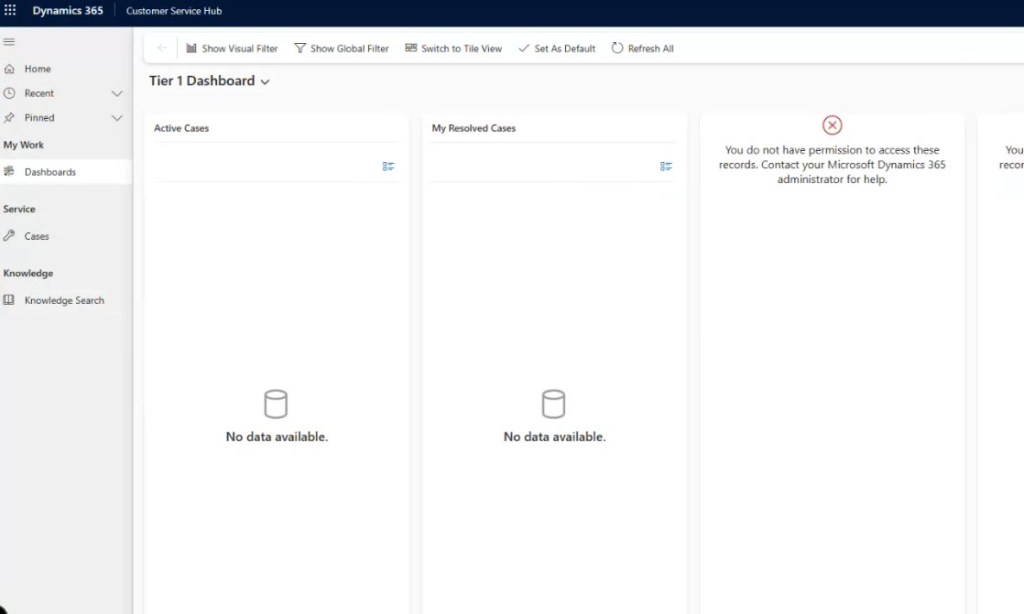1024x614 pixels.
Task: Set this dashboard as default
Action: coord(556,48)
